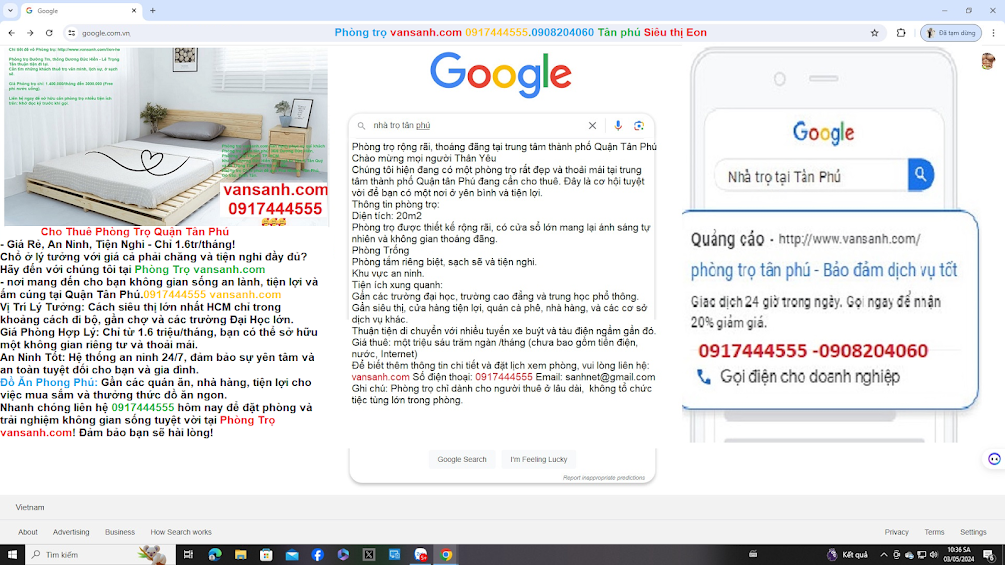Open volume control speaker icon in the tray

[933, 555]
